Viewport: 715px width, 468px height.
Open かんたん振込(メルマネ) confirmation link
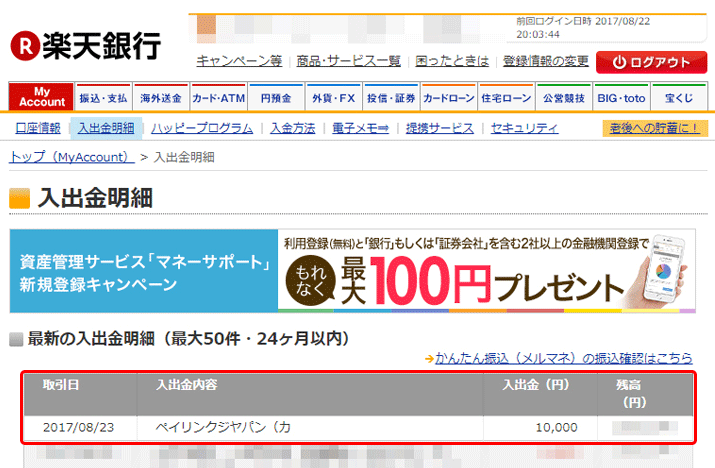563,358
